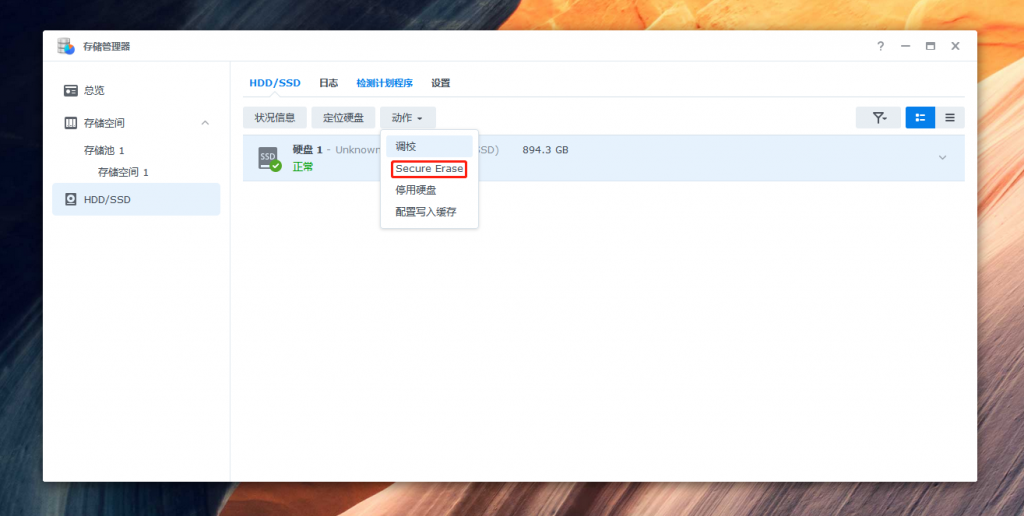Collapse the 存储空间 section chevron
1024x516 pixels.
tap(205, 123)
